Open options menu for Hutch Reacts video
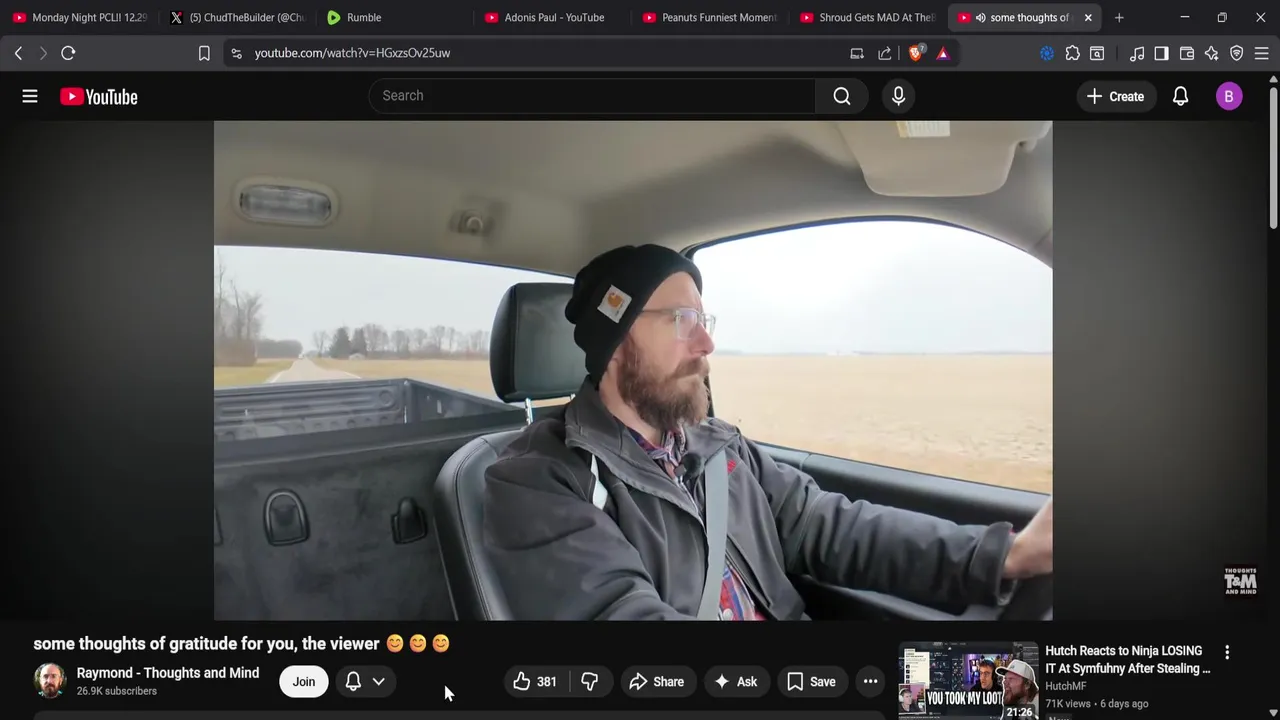The width and height of the screenshot is (1280, 720). [1227, 652]
